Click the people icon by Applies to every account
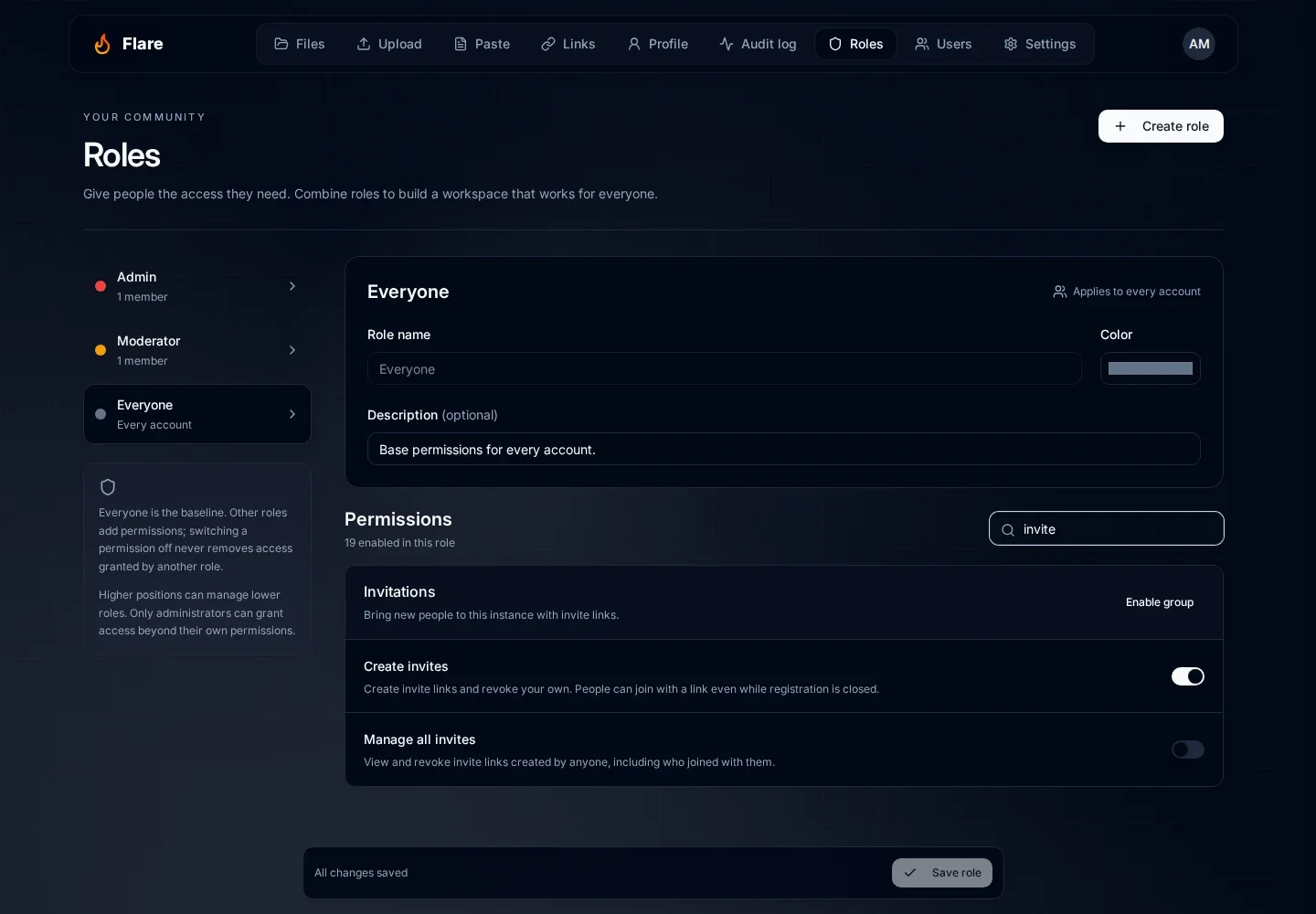The height and width of the screenshot is (914, 1316). (1060, 292)
